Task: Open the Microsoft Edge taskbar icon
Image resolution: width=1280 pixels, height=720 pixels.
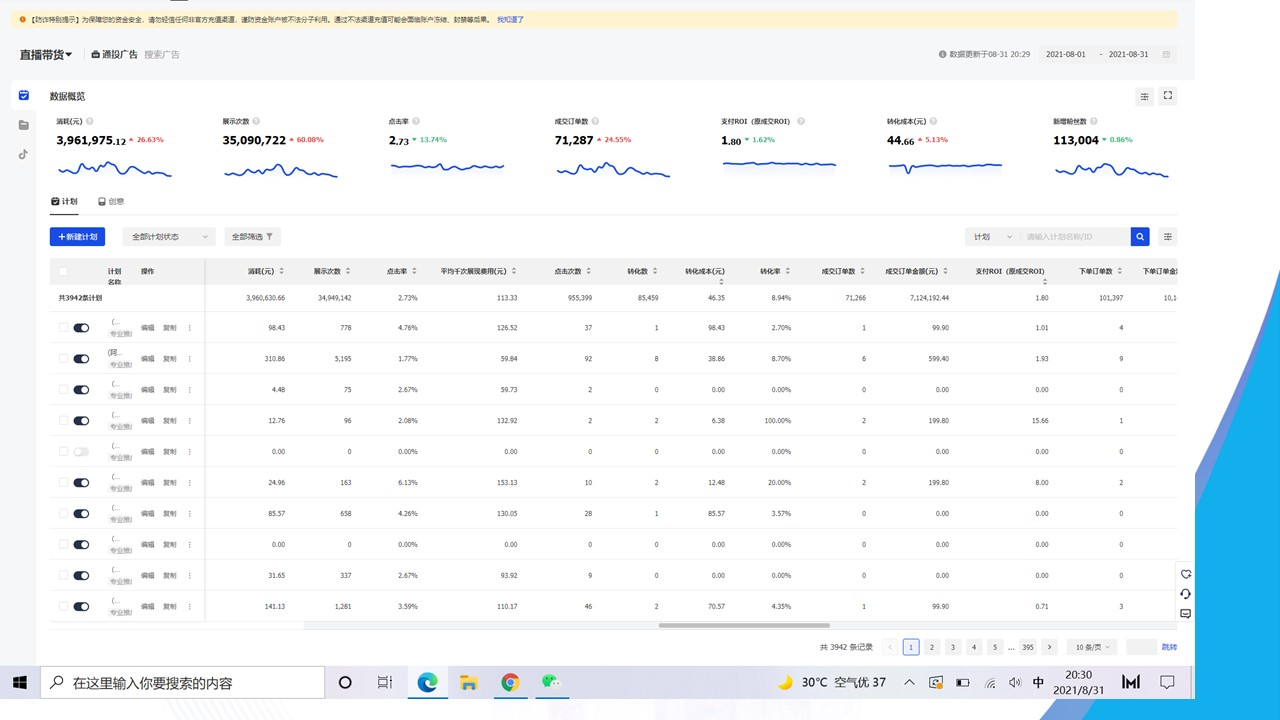Action: tap(427, 683)
